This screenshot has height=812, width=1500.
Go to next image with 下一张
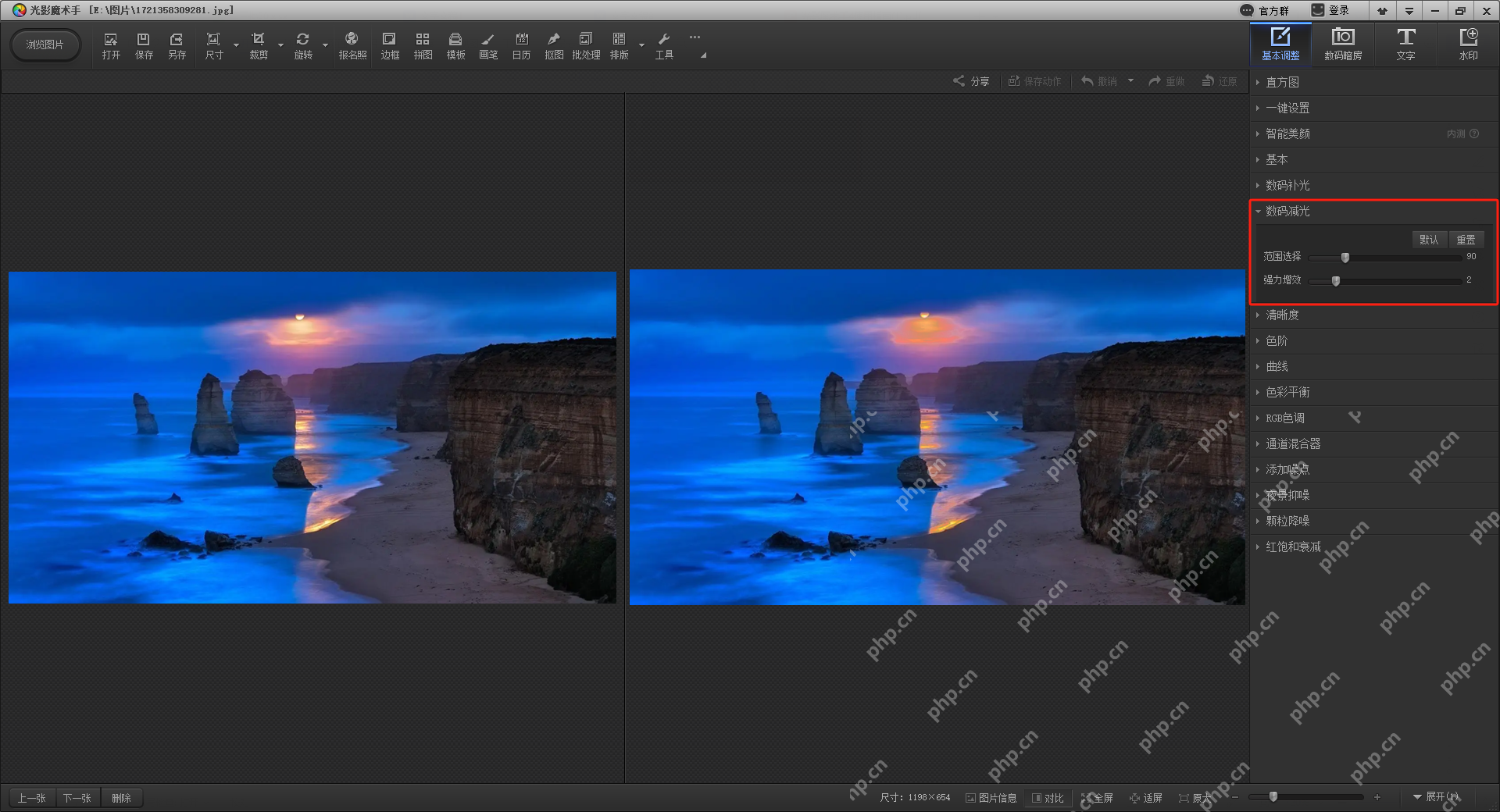[x=77, y=798]
